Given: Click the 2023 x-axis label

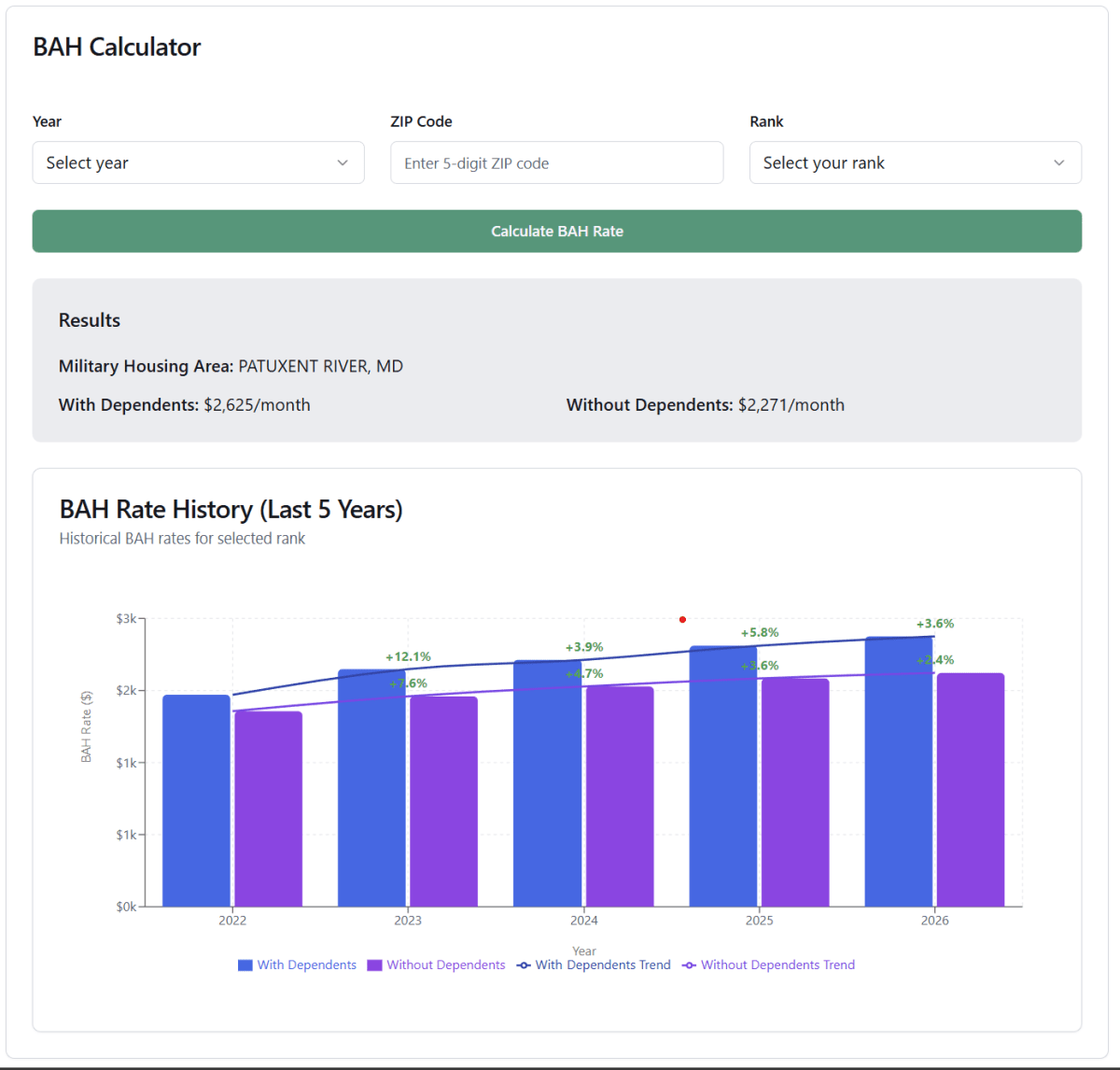Looking at the screenshot, I should pos(408,921).
